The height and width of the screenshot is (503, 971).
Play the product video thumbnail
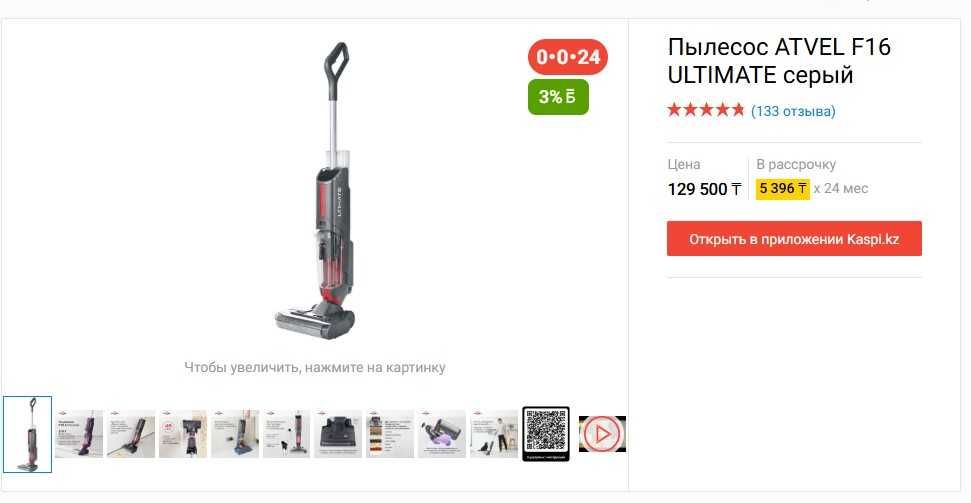coord(602,434)
